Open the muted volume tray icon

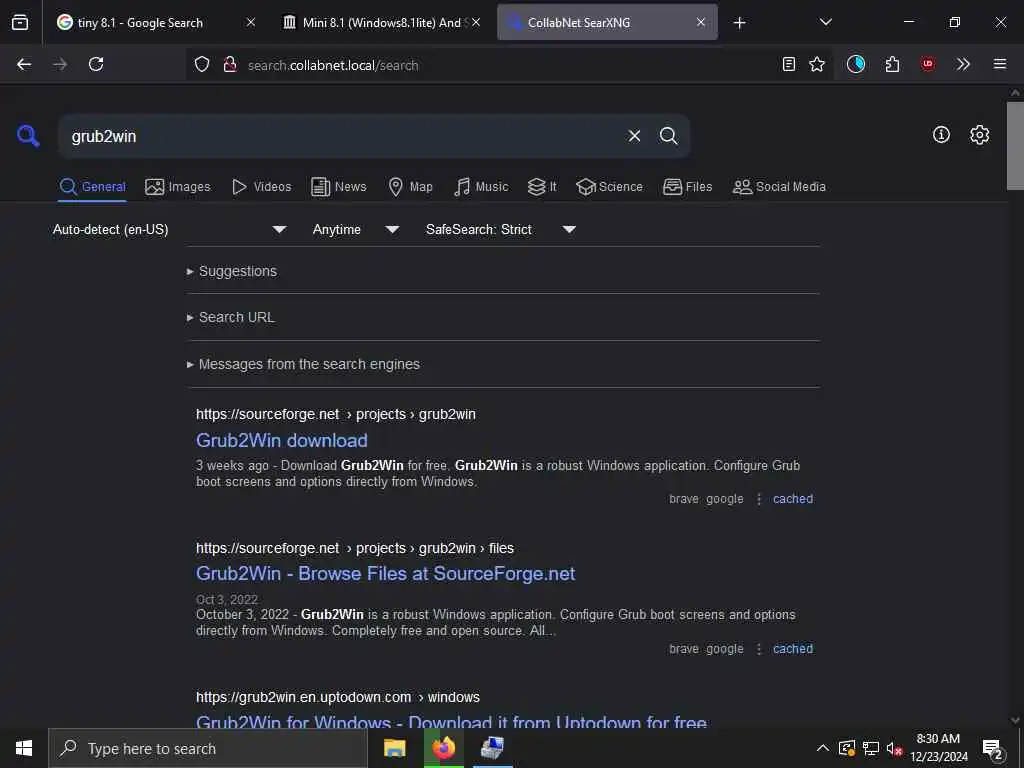894,748
